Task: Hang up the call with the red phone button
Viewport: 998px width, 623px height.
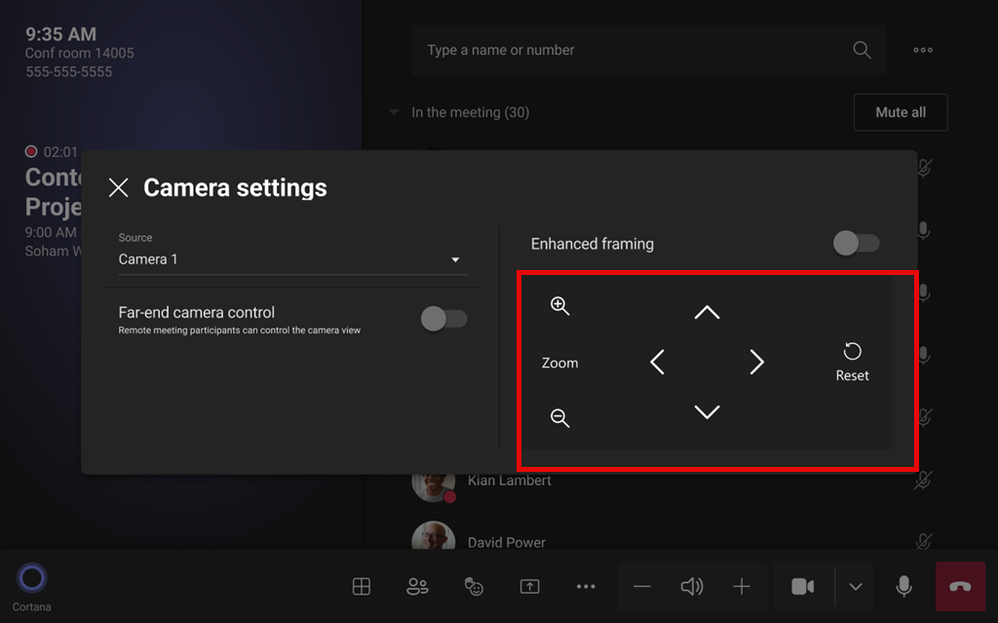Action: pyautogui.click(x=960, y=586)
